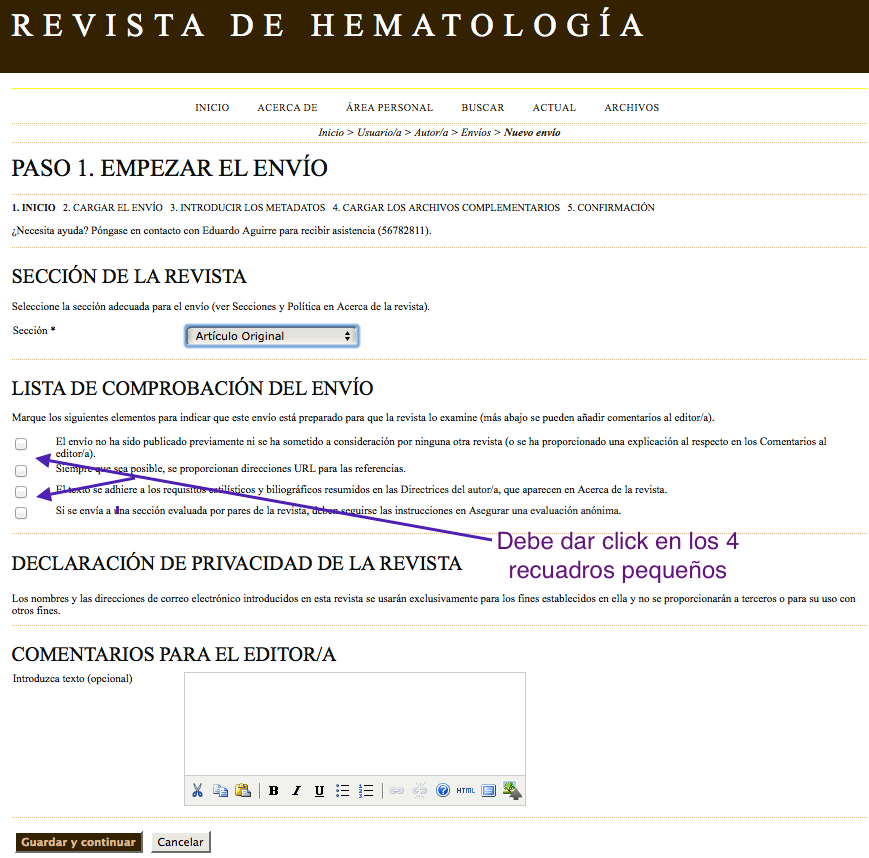Check the box for URL references provided
Image resolution: width=869 pixels, height=858 pixels.
21,471
